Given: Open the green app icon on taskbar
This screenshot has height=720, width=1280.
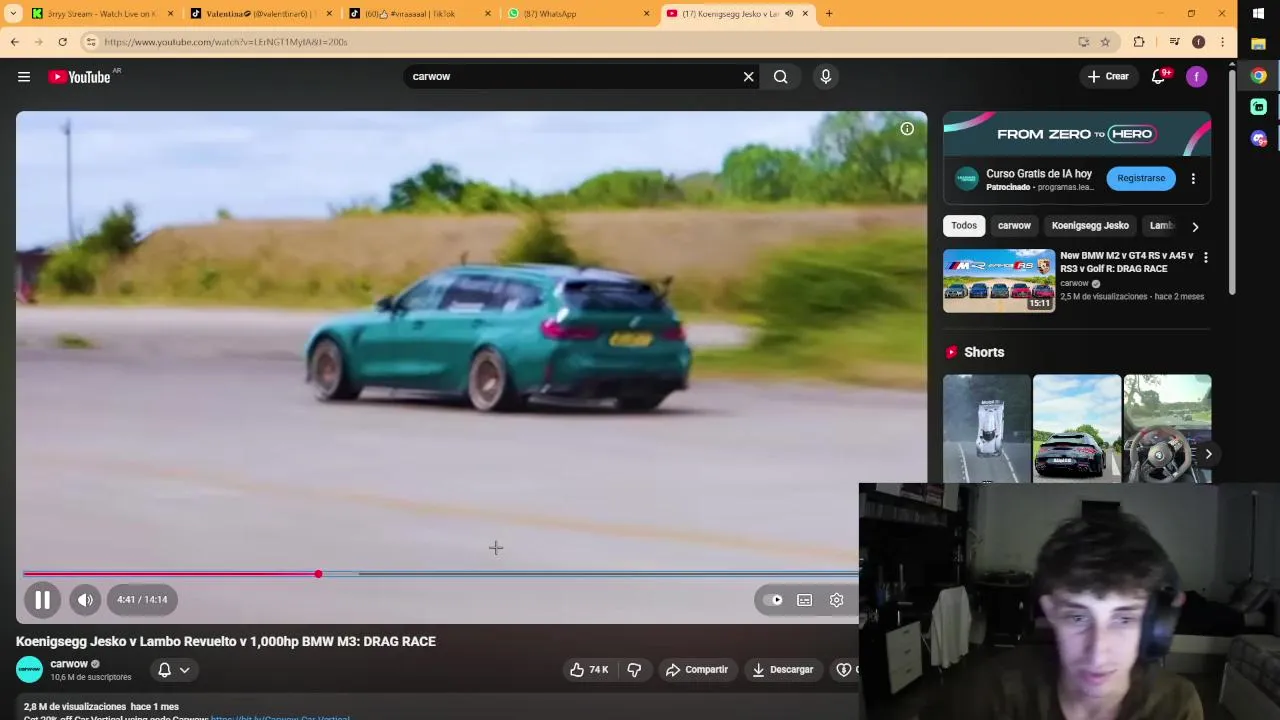Looking at the screenshot, I should (1259, 107).
